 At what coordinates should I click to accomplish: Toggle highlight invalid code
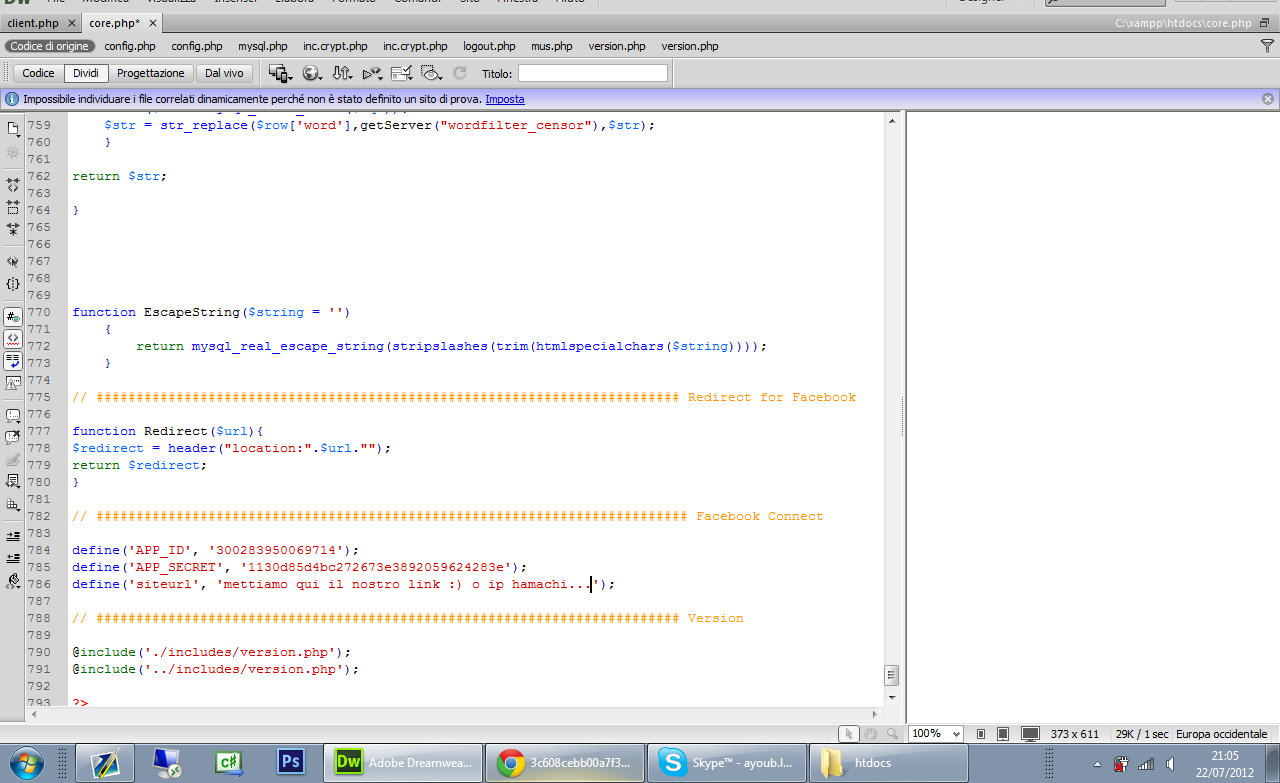tap(13, 338)
